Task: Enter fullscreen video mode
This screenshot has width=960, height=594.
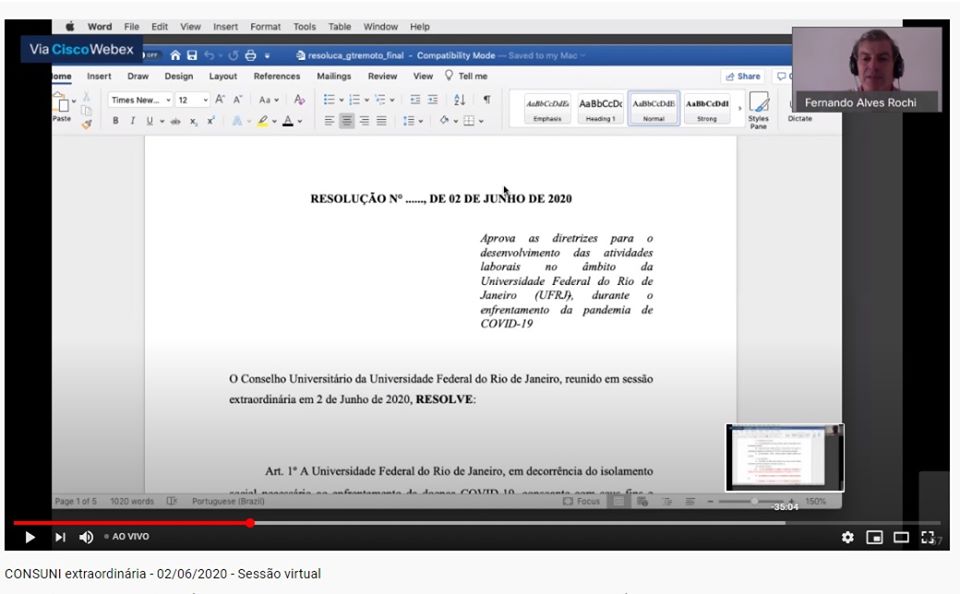Action: click(x=927, y=537)
